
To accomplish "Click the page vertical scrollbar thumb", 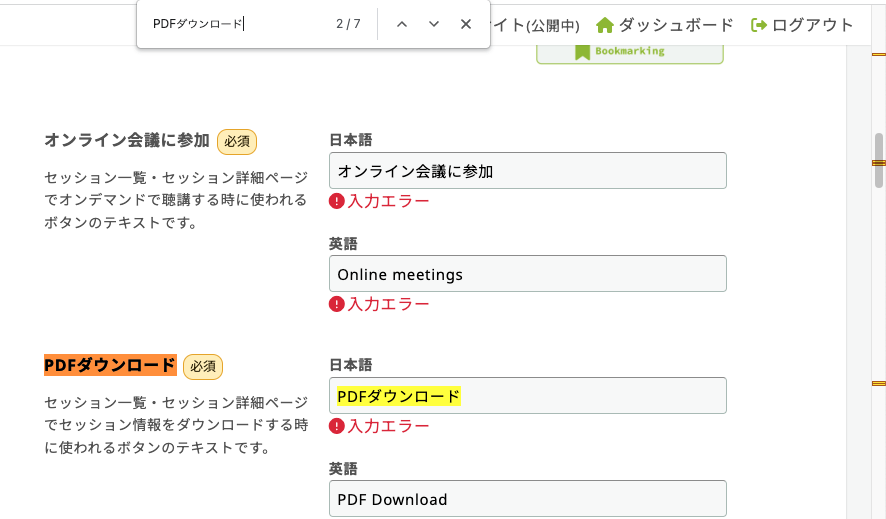I will (879, 160).
